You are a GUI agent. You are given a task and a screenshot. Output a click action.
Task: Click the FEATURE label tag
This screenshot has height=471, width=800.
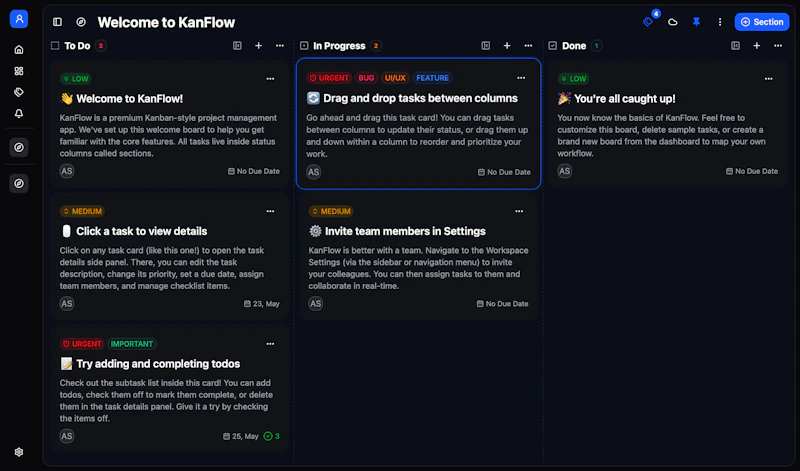(x=432, y=78)
